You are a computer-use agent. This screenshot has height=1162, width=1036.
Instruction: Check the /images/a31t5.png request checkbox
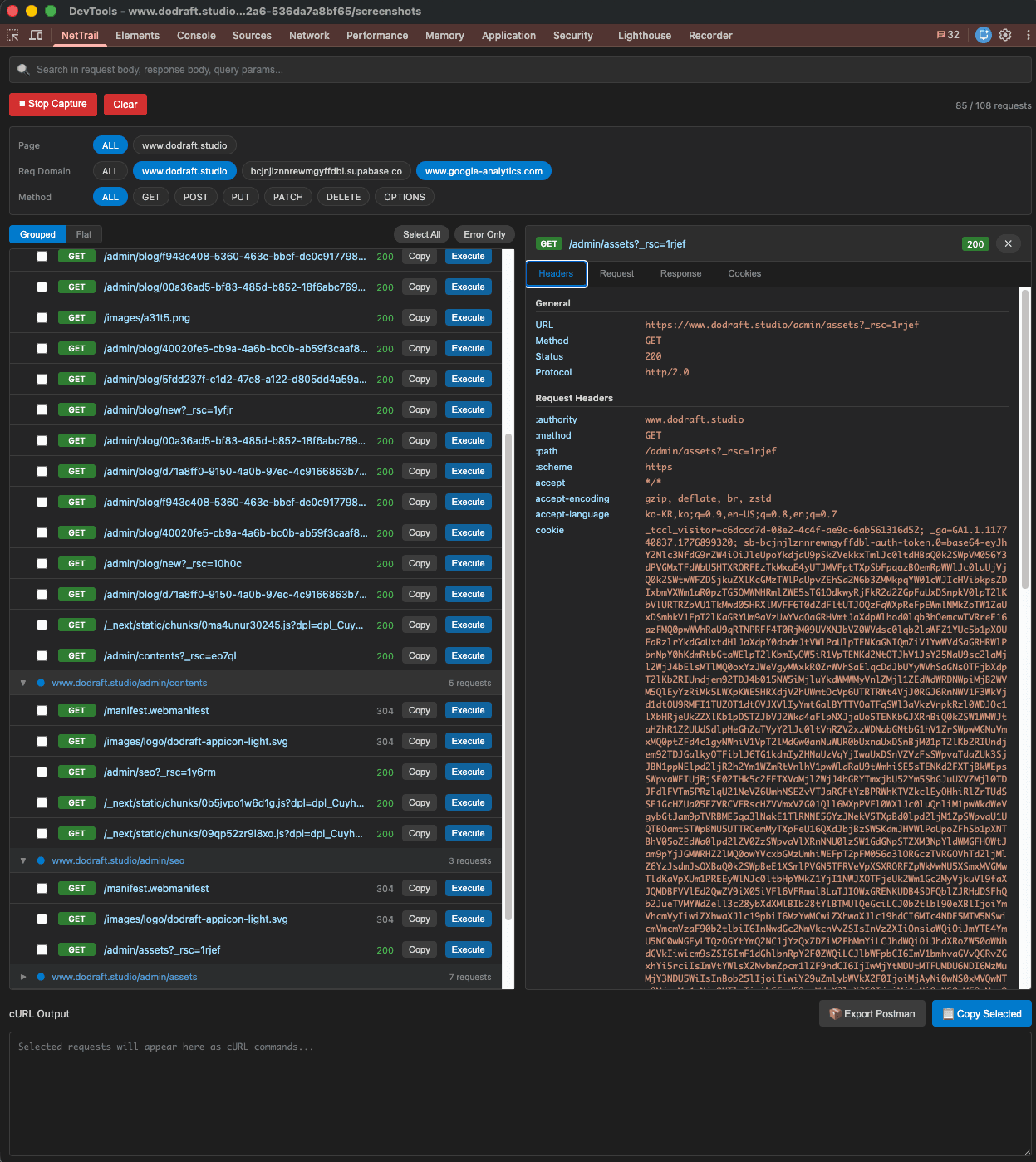click(x=42, y=318)
